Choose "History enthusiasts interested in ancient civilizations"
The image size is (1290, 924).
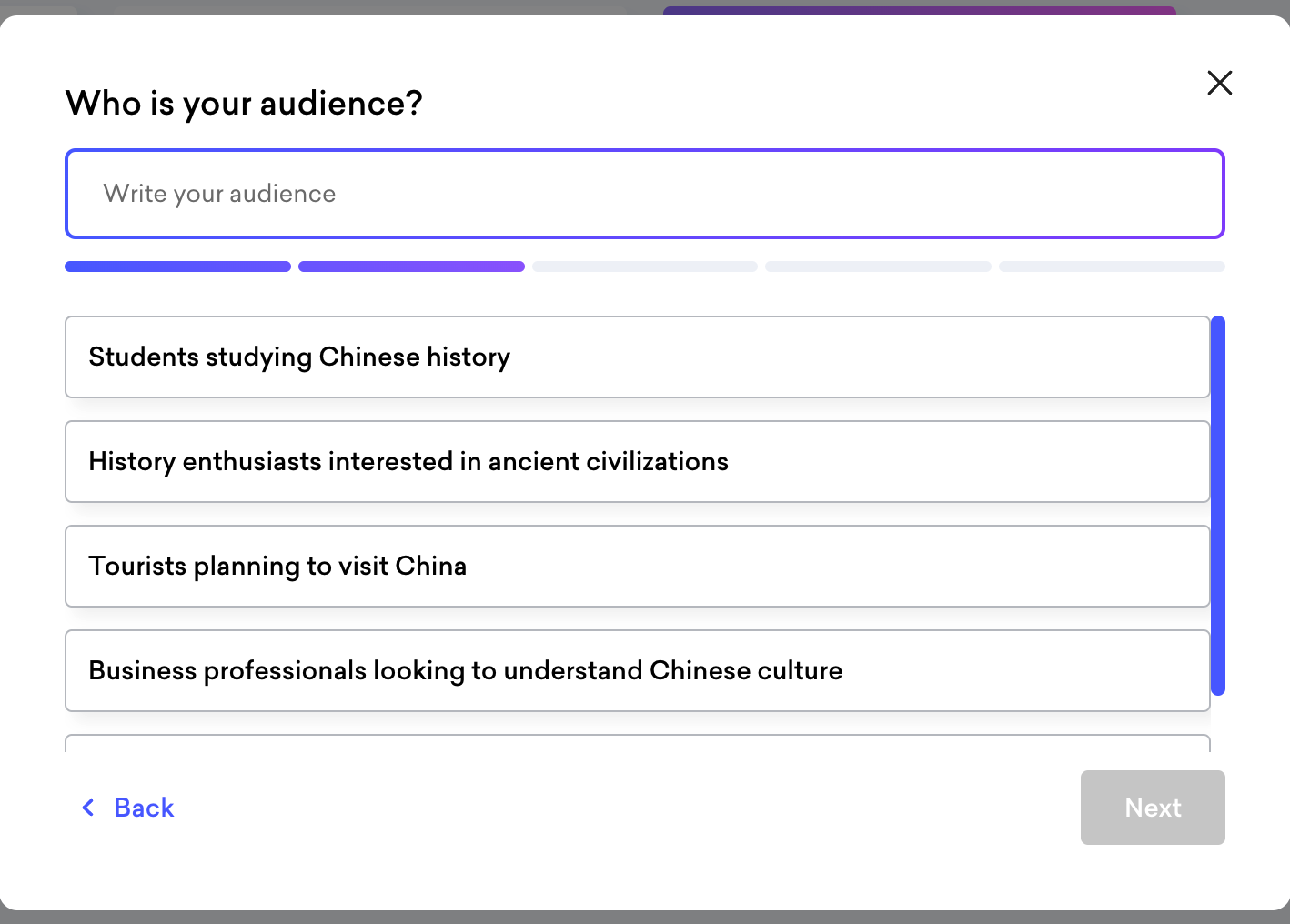[637, 461]
